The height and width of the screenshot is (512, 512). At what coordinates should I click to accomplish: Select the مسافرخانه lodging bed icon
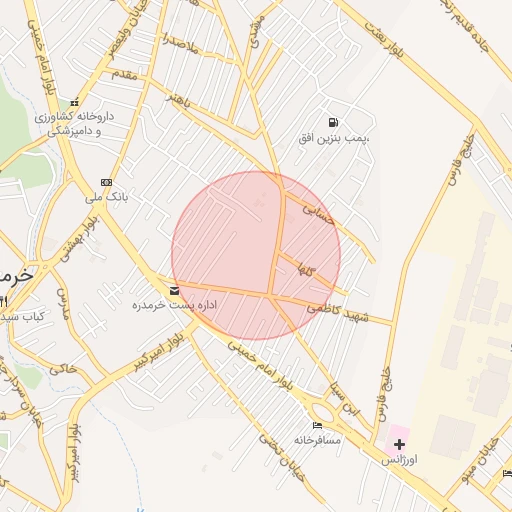[x=317, y=425]
